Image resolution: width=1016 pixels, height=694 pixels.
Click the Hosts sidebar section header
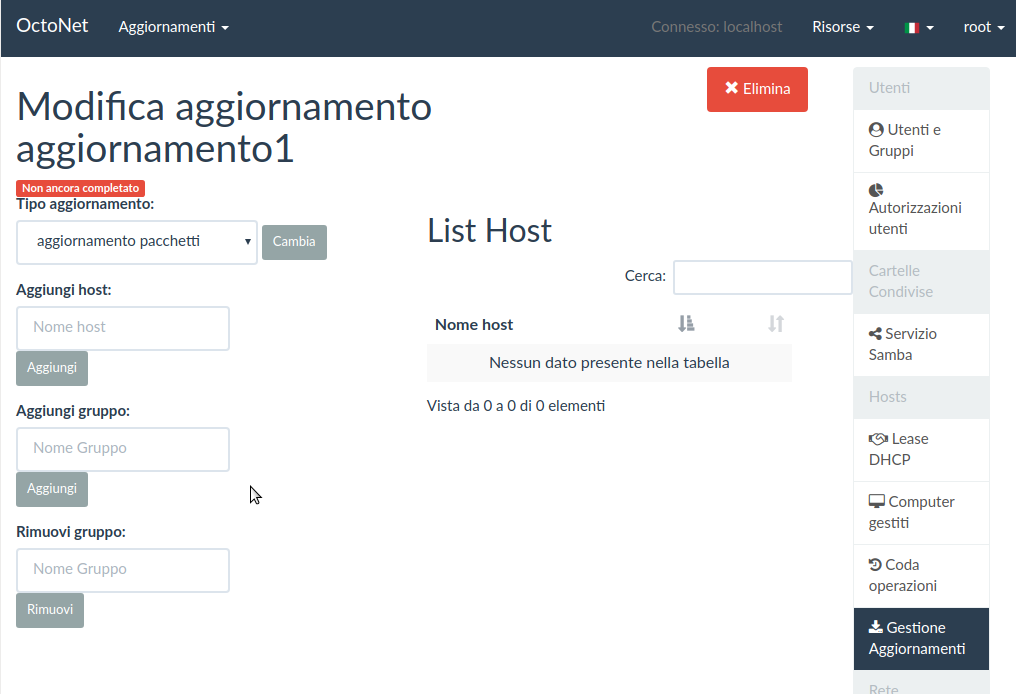click(x=921, y=397)
